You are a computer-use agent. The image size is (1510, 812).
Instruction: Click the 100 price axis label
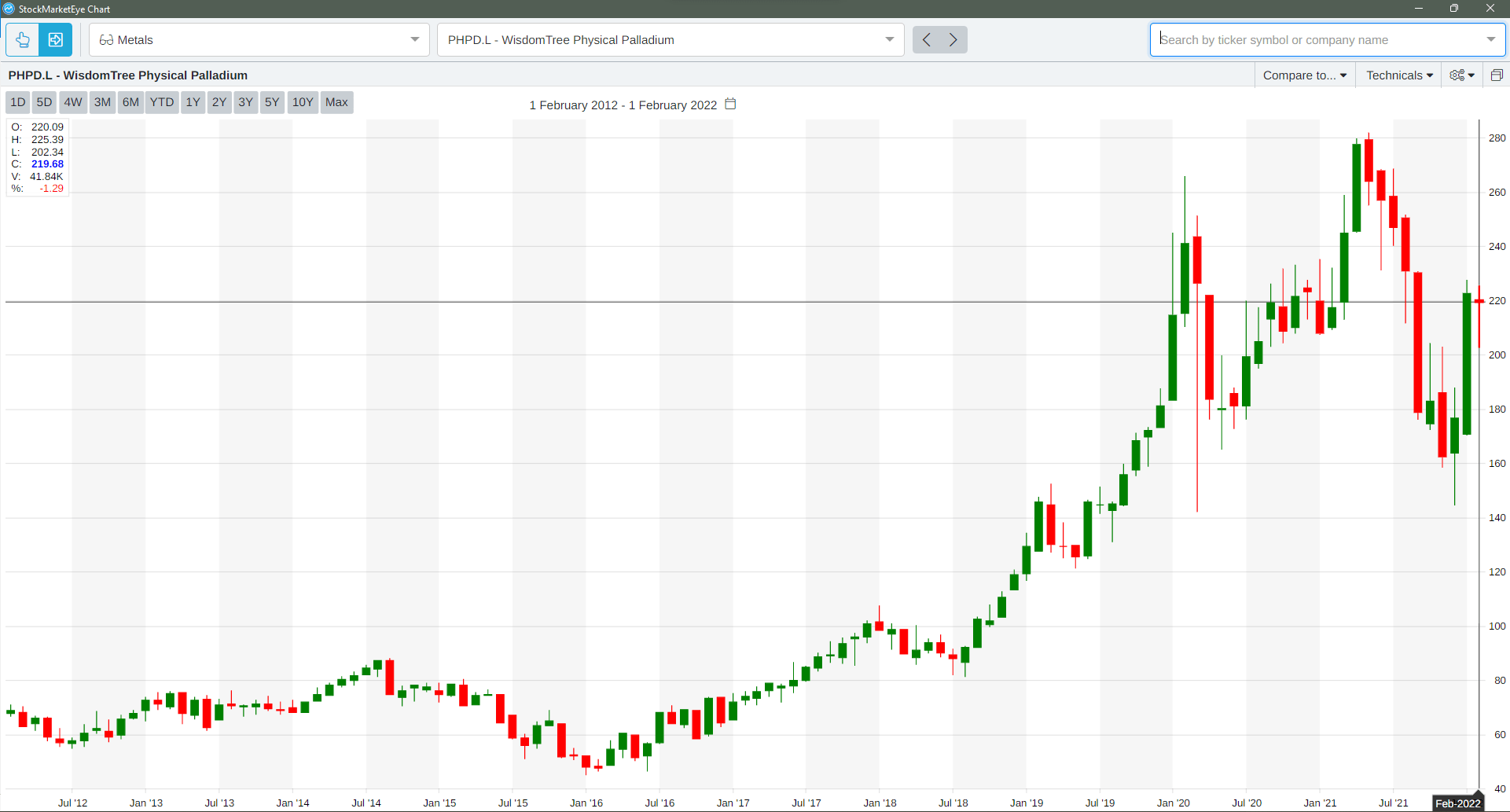point(1497,626)
